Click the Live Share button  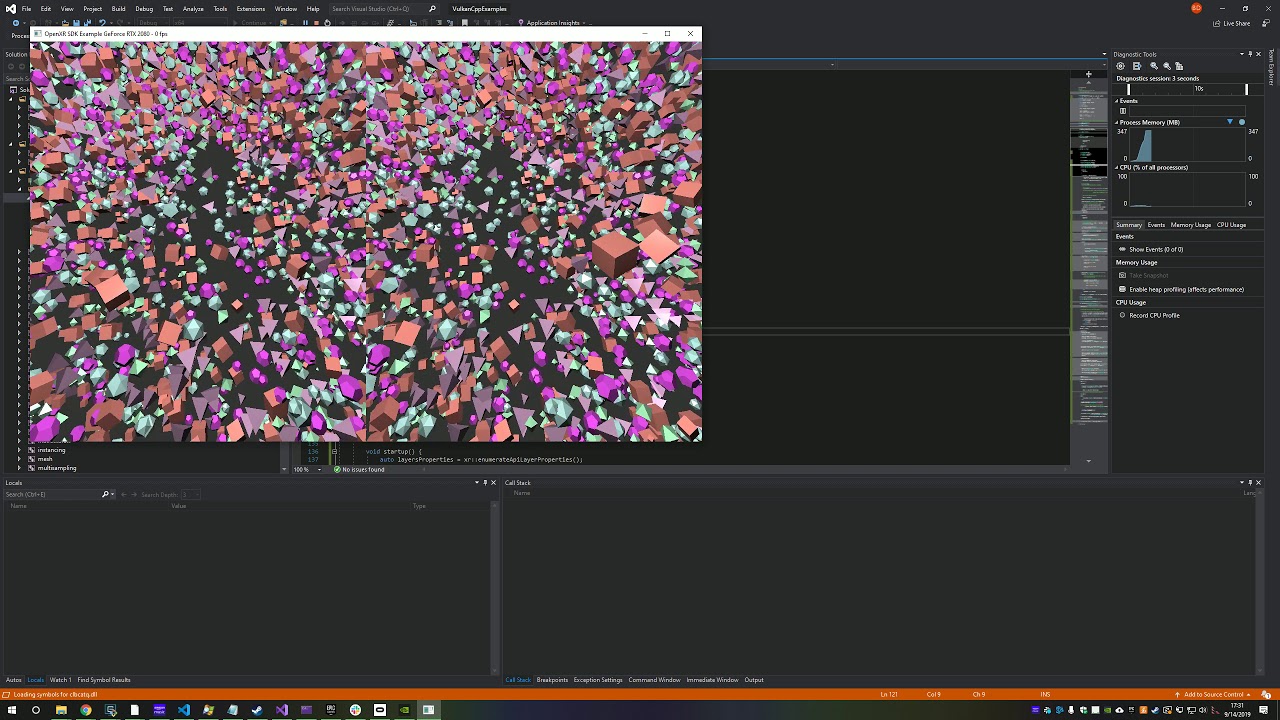(x=1232, y=23)
